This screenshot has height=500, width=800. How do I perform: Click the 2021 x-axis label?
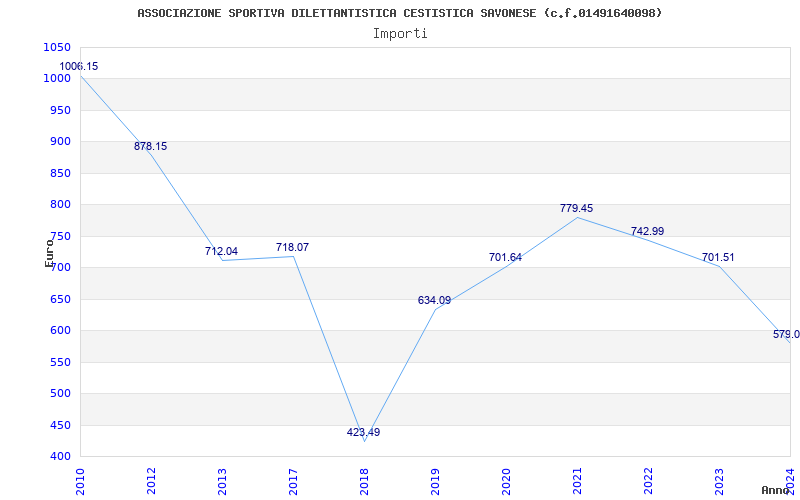(x=577, y=481)
